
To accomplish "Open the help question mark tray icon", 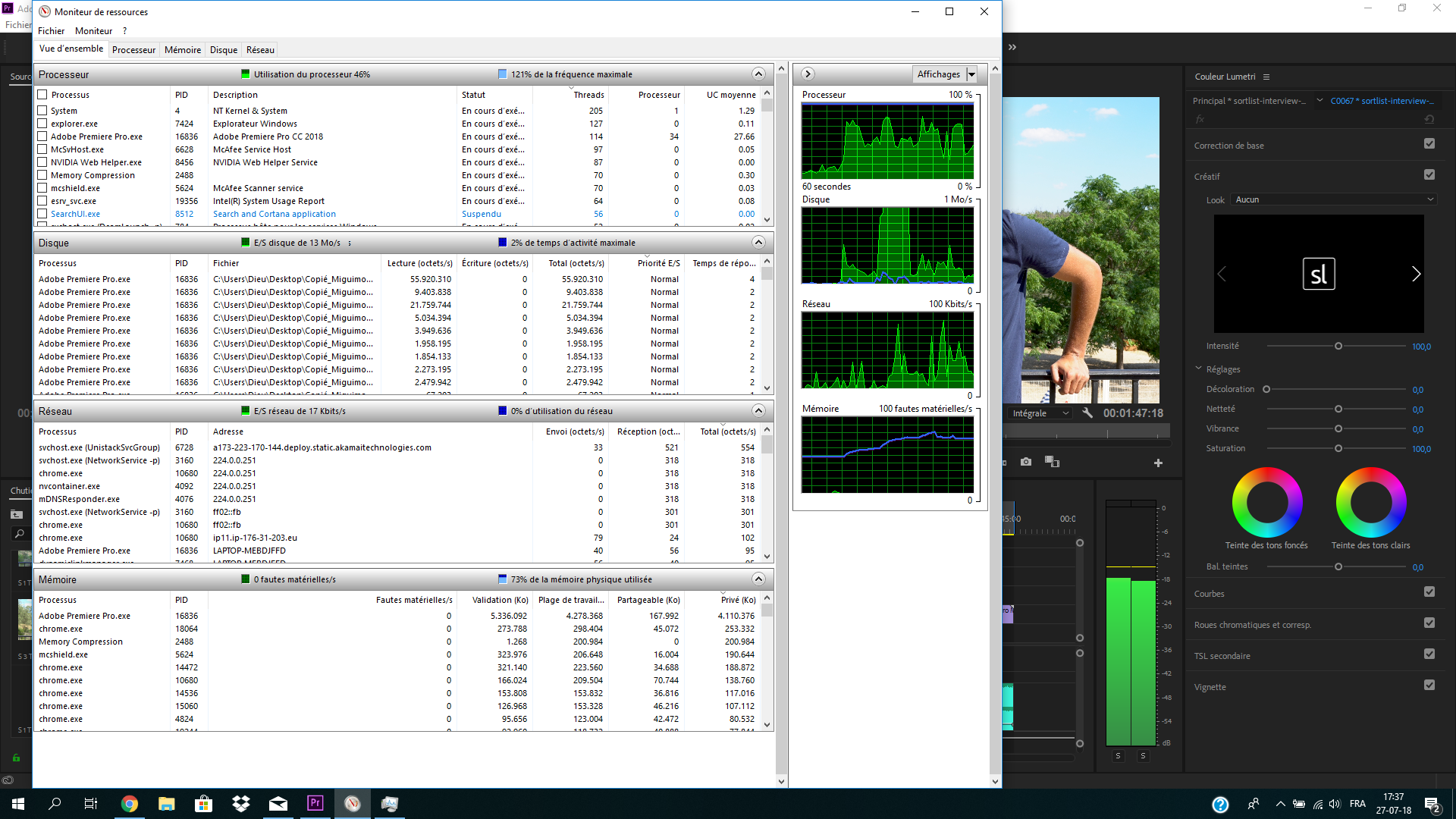I will pos(1220,805).
